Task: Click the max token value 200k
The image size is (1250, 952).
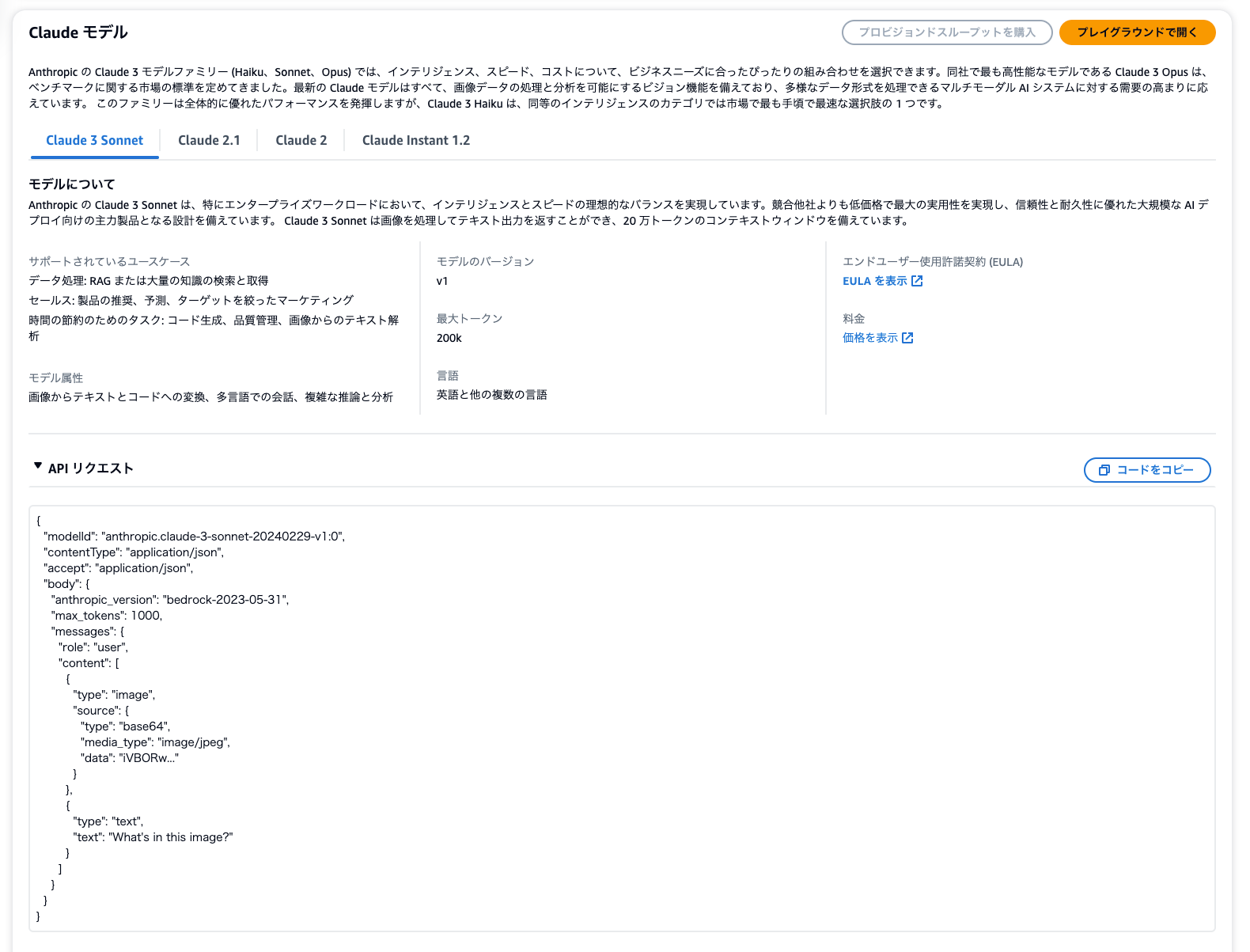Action: point(449,338)
